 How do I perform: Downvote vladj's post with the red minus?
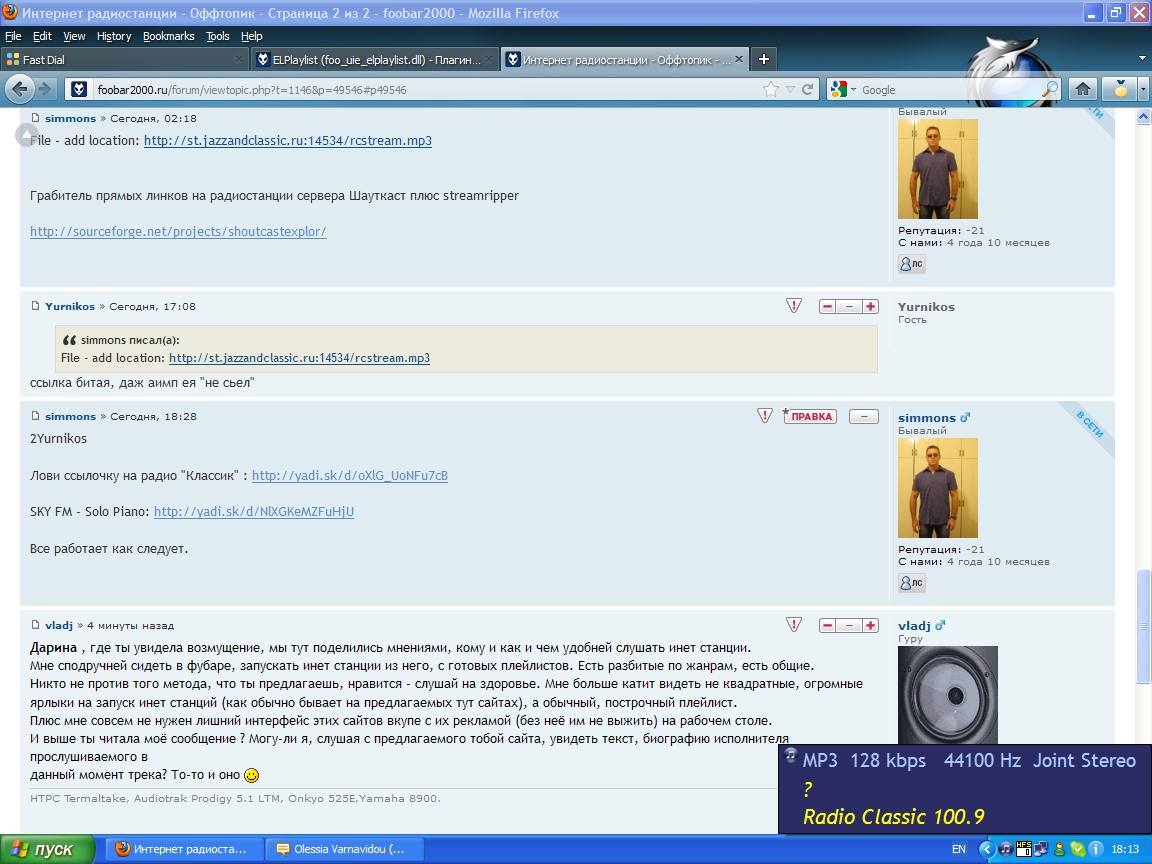[827, 625]
